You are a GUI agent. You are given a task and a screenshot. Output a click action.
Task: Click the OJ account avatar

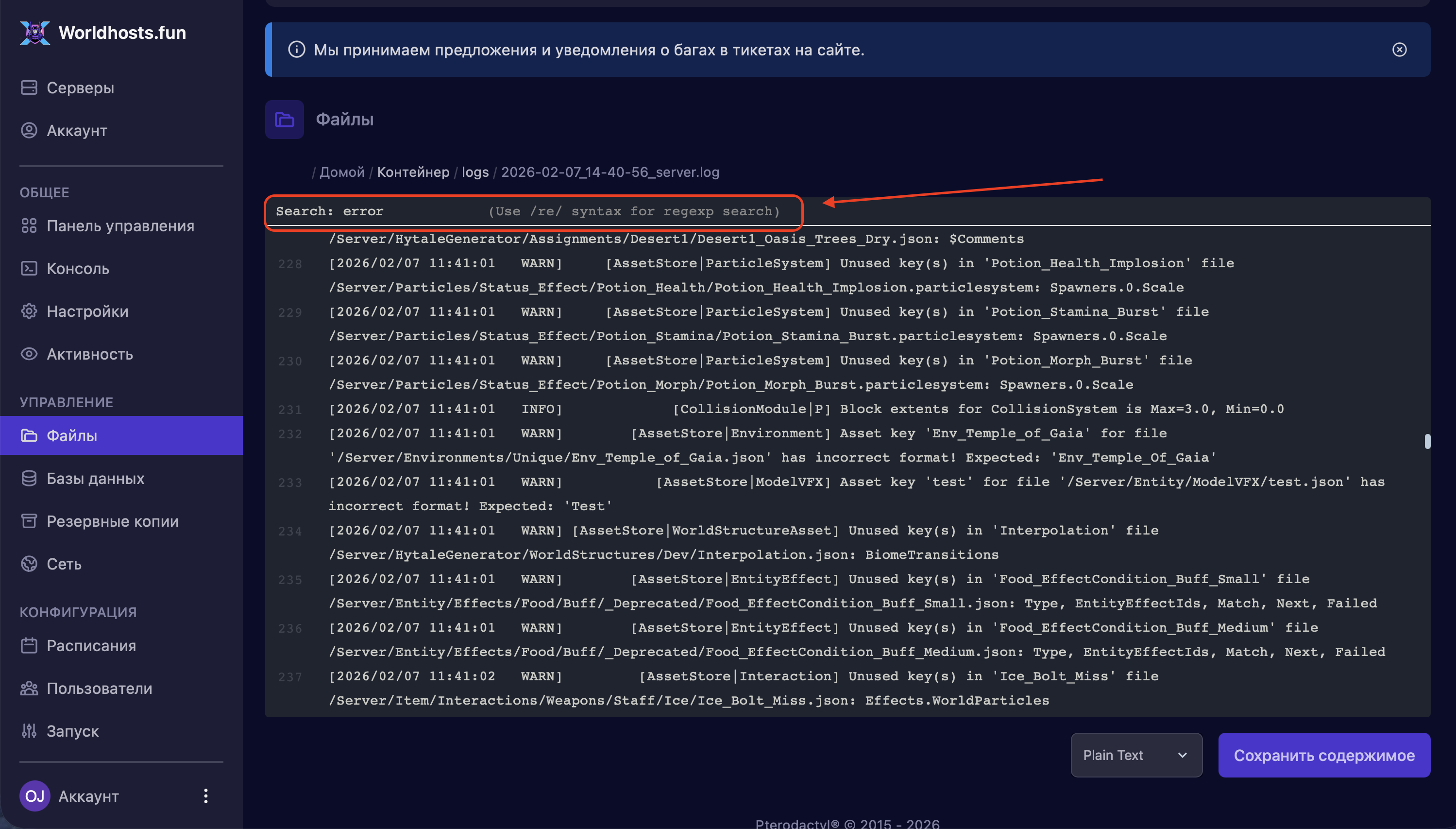click(34, 796)
